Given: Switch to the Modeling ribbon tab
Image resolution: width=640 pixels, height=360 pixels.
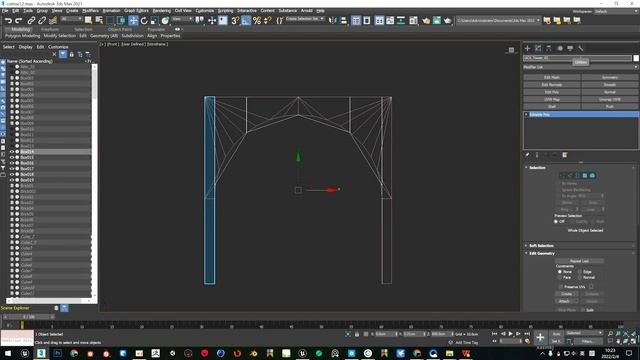Looking at the screenshot, I should click(20, 29).
